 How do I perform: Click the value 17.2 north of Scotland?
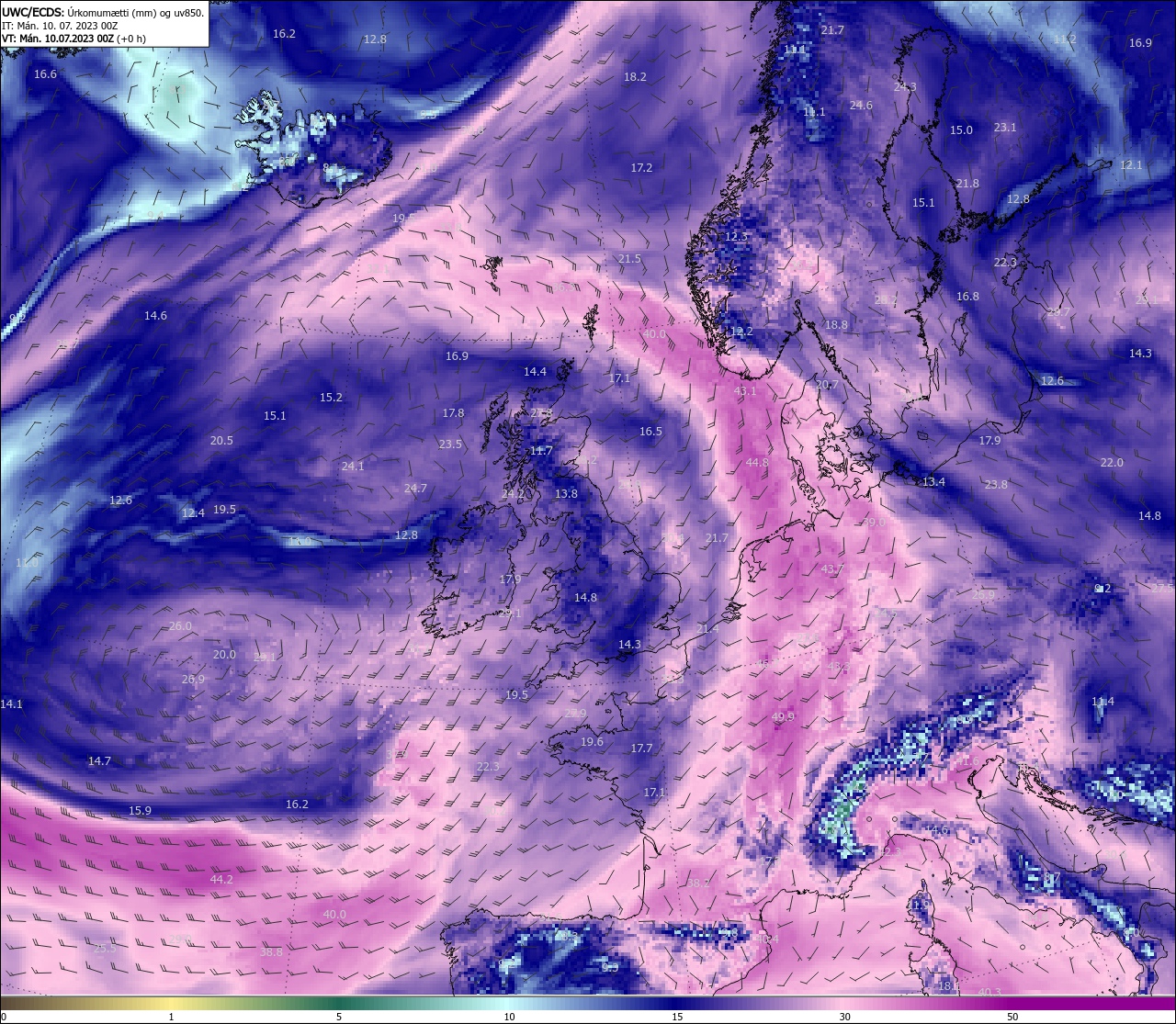[641, 168]
